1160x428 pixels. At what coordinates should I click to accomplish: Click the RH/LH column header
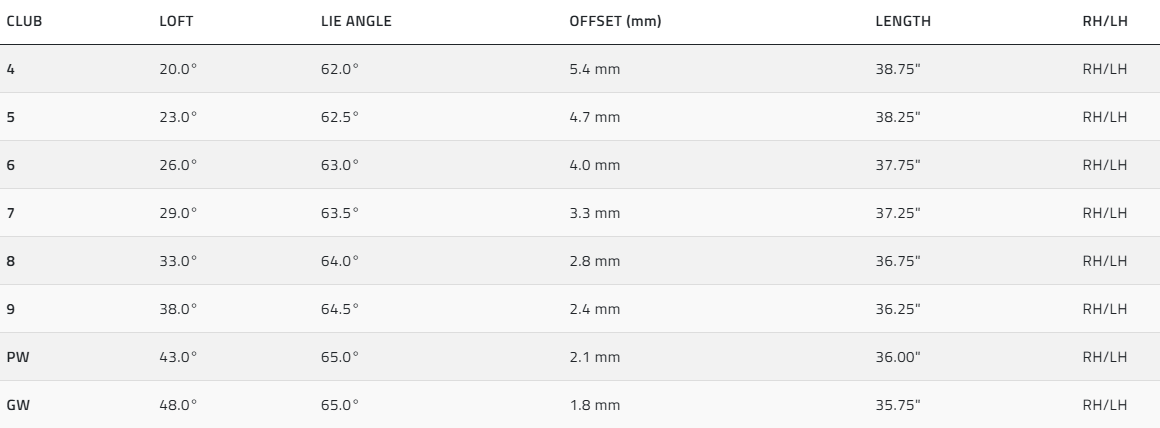[1104, 21]
